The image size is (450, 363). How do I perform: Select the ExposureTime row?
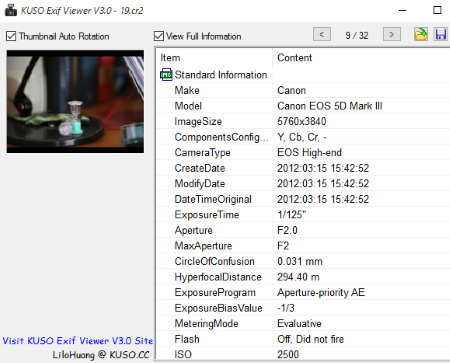pos(303,215)
